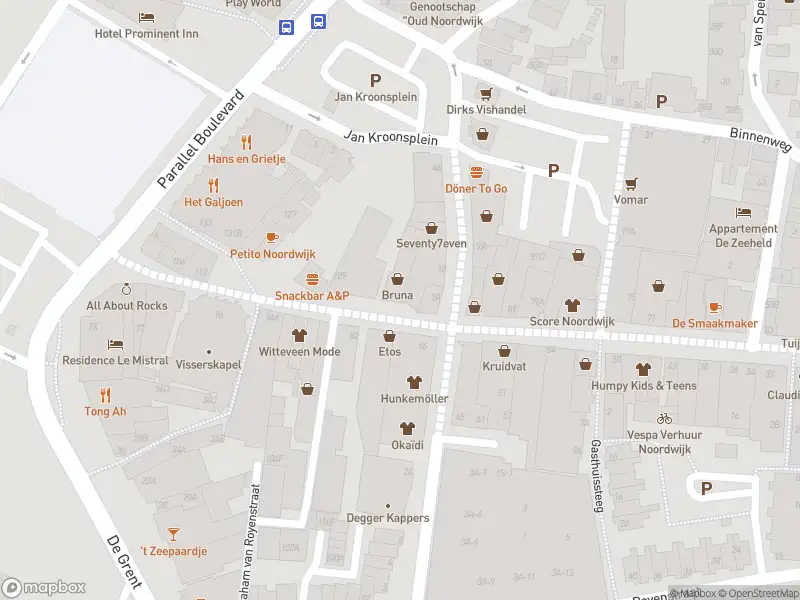The height and width of the screenshot is (600, 800).
Task: Click the Döner To Go fast food icon
Action: (476, 171)
